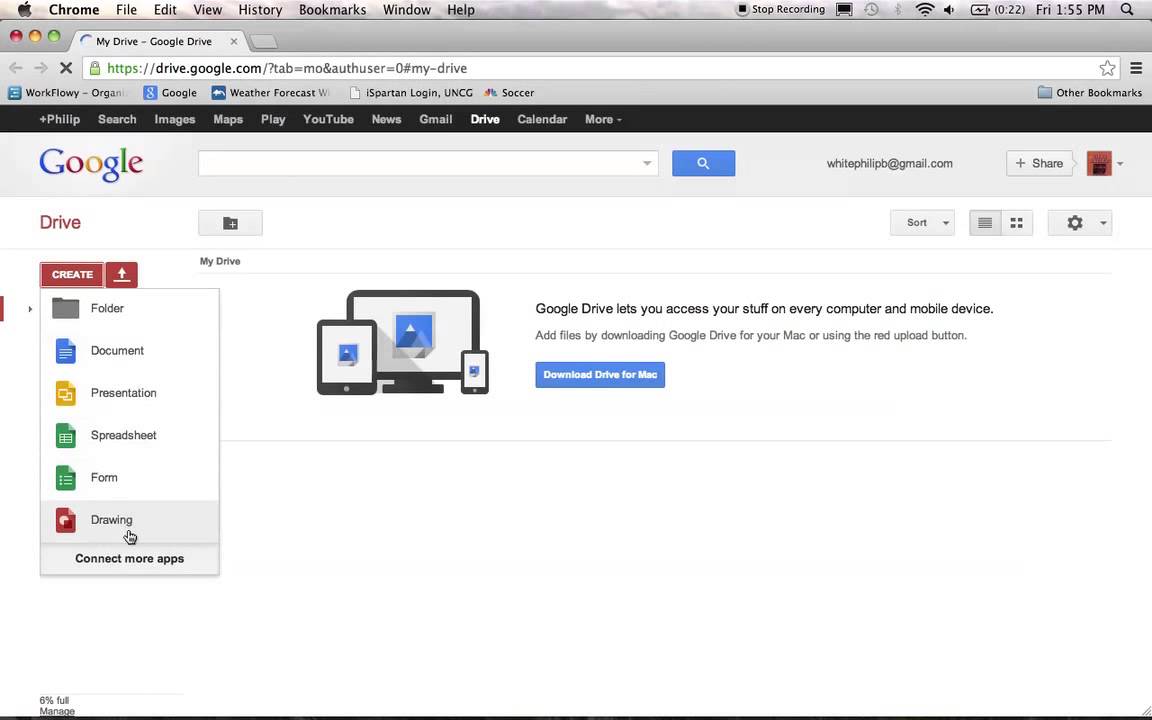1152x720 pixels.
Task: Click the volume icon in menu bar
Action: [949, 10]
